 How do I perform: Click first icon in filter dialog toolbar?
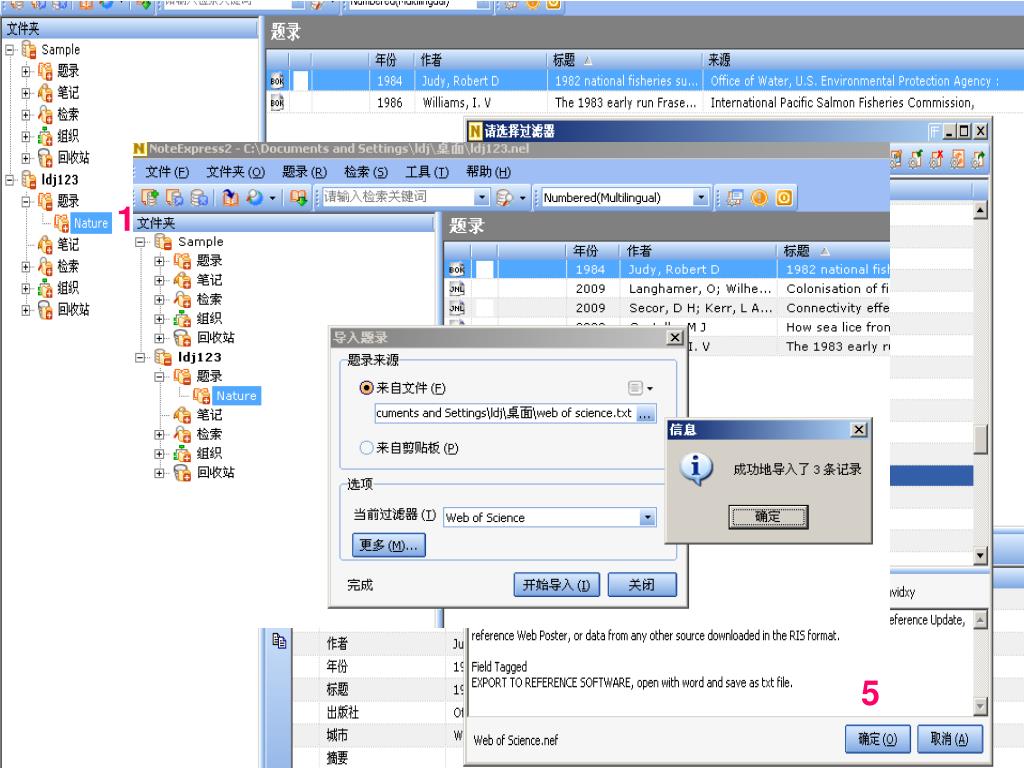point(896,159)
